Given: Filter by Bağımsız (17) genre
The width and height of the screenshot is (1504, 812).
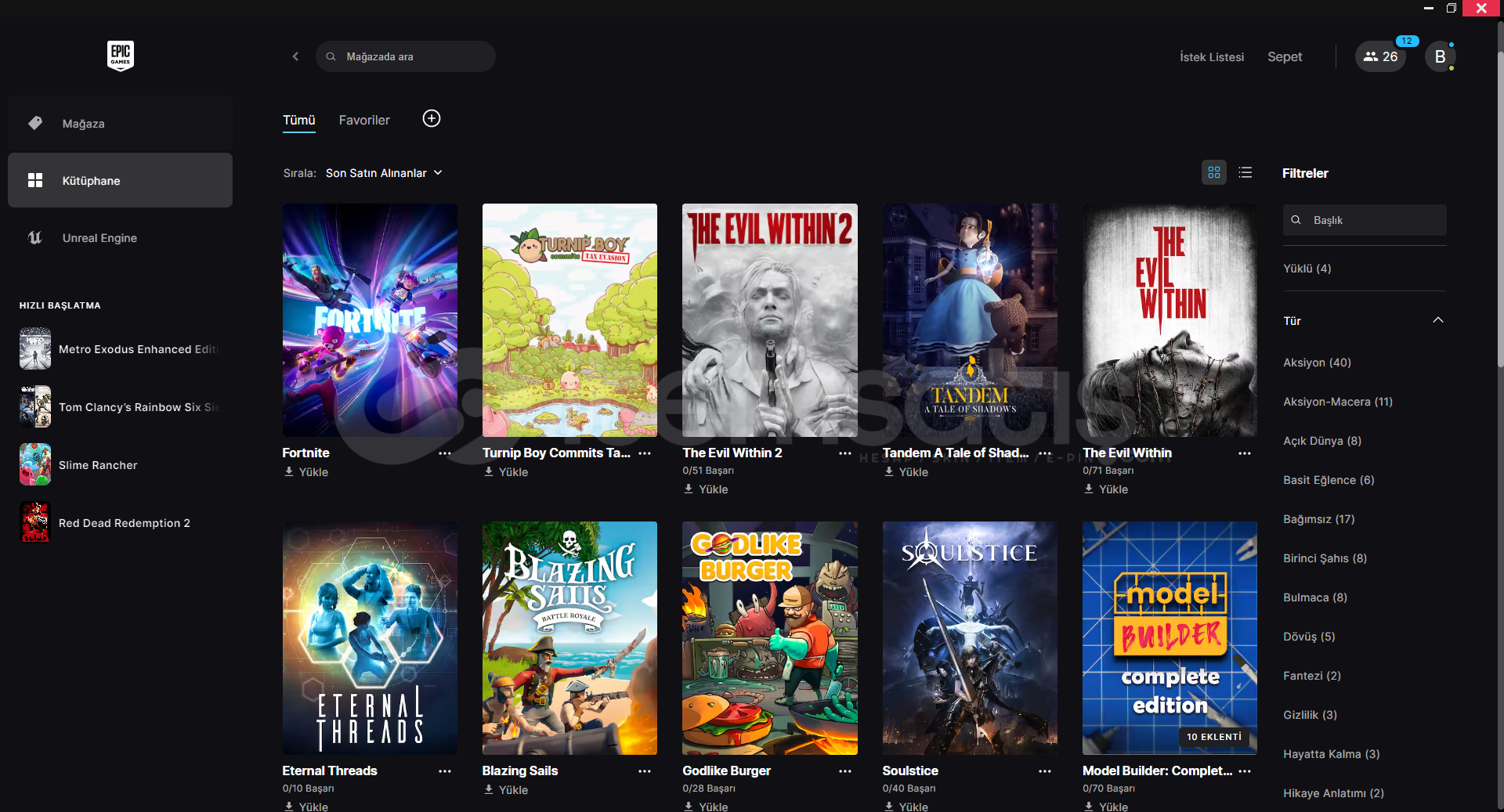Looking at the screenshot, I should click(x=1319, y=519).
